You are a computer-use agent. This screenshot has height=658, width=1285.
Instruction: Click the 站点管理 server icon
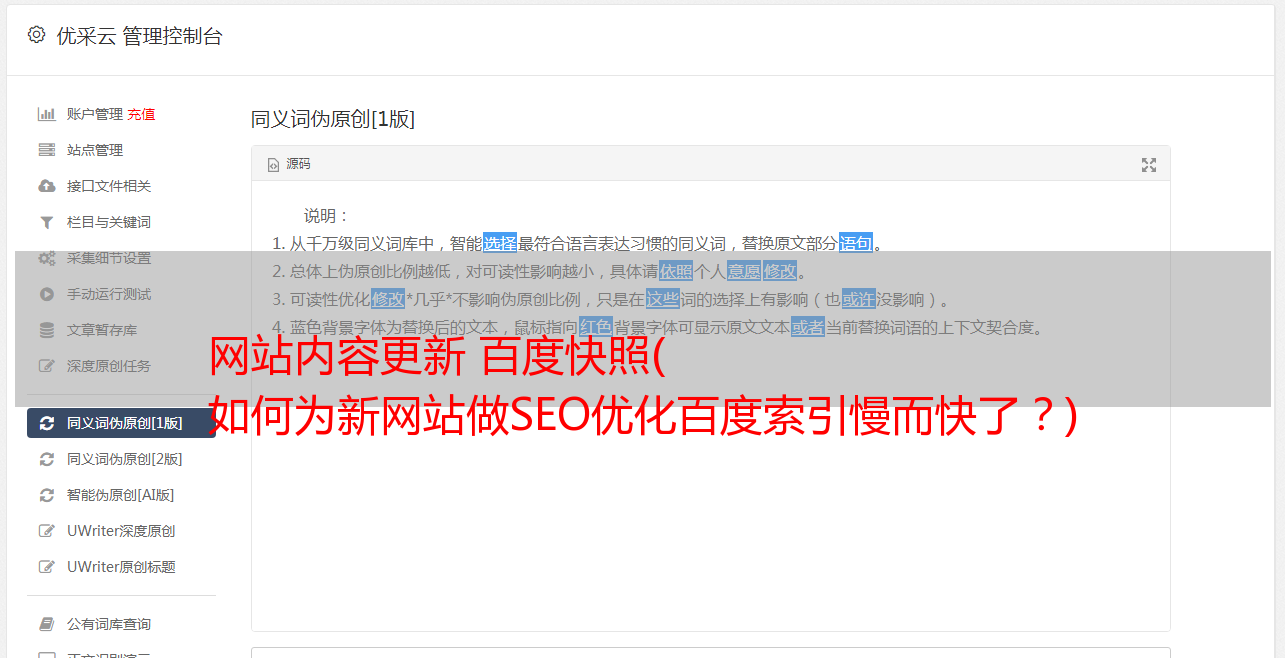coord(47,150)
